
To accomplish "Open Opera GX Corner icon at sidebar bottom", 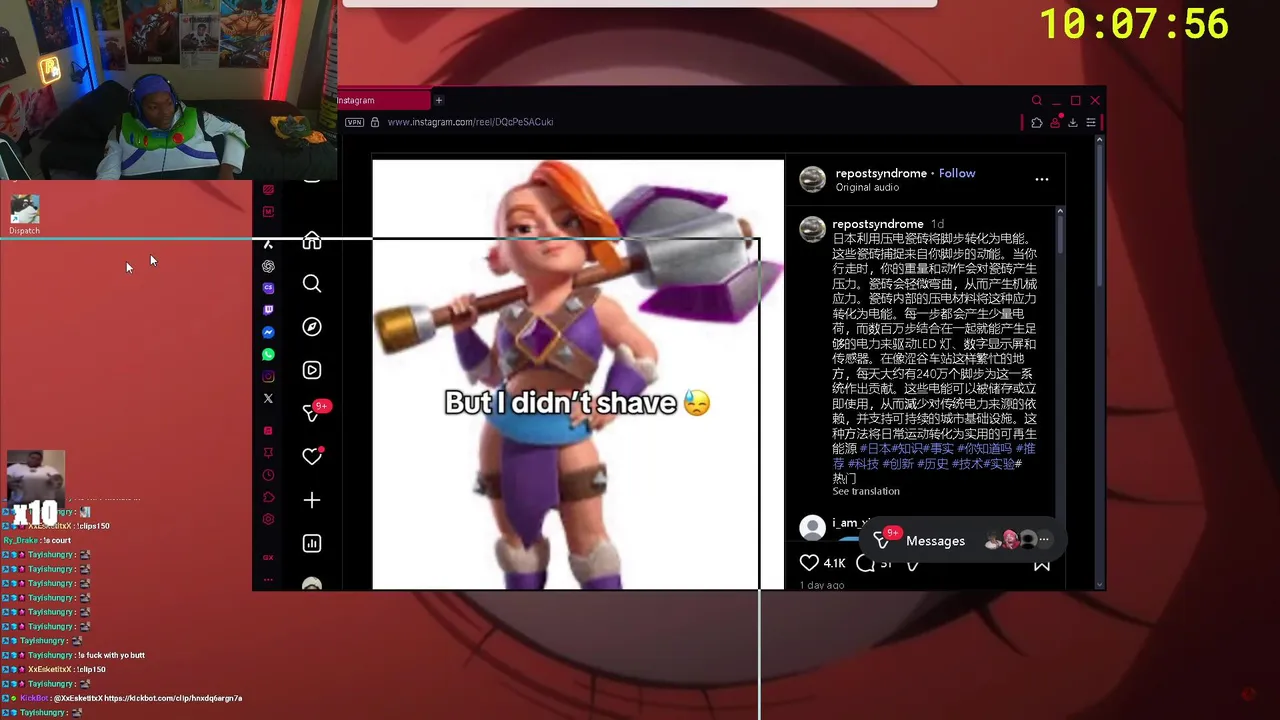I will coord(268,557).
